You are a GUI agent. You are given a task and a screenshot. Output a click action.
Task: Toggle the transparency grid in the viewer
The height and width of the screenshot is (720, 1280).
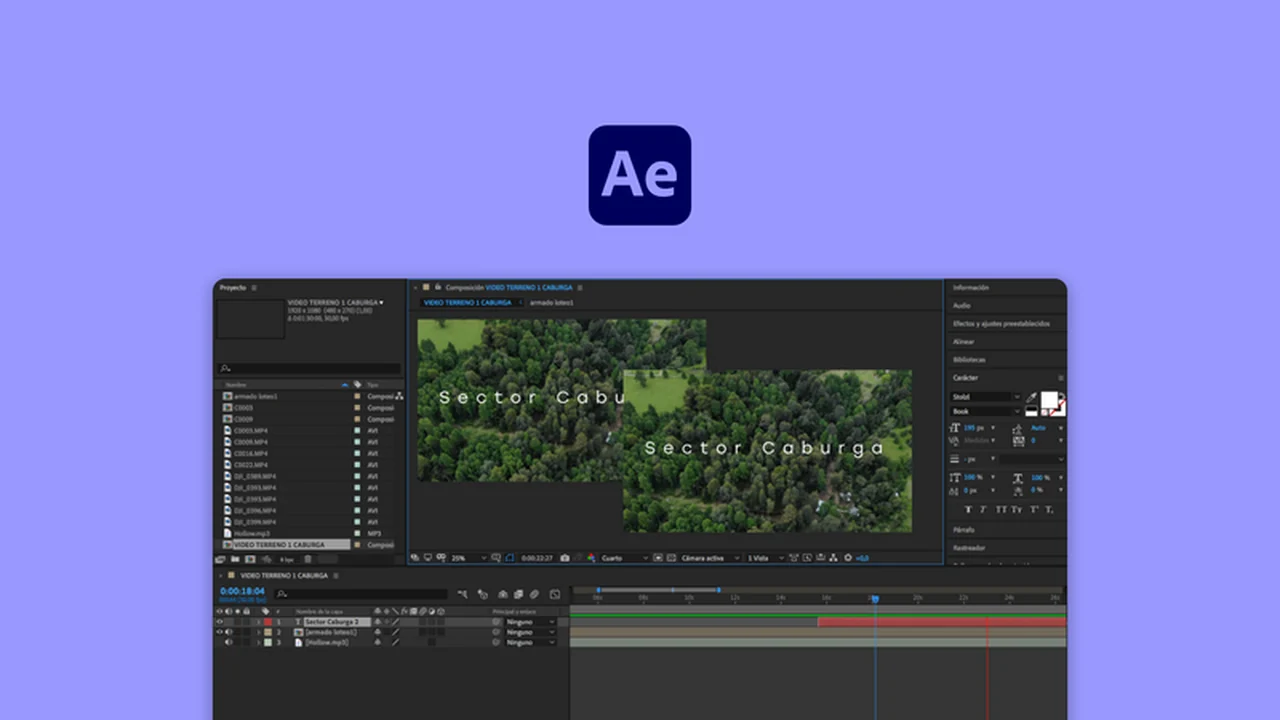pyautogui.click(x=671, y=558)
